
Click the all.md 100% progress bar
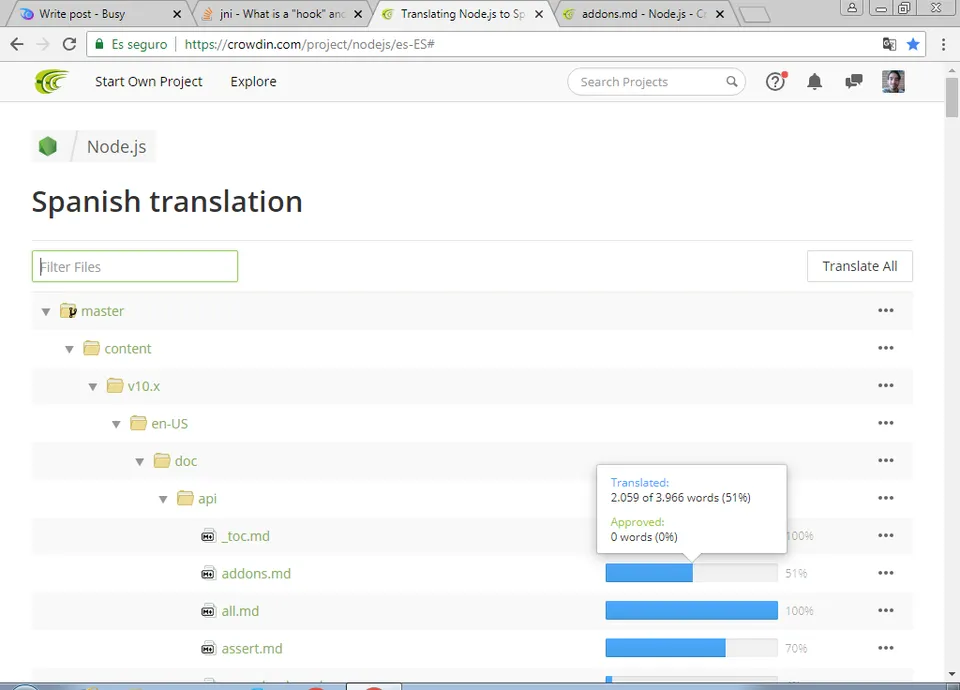691,610
